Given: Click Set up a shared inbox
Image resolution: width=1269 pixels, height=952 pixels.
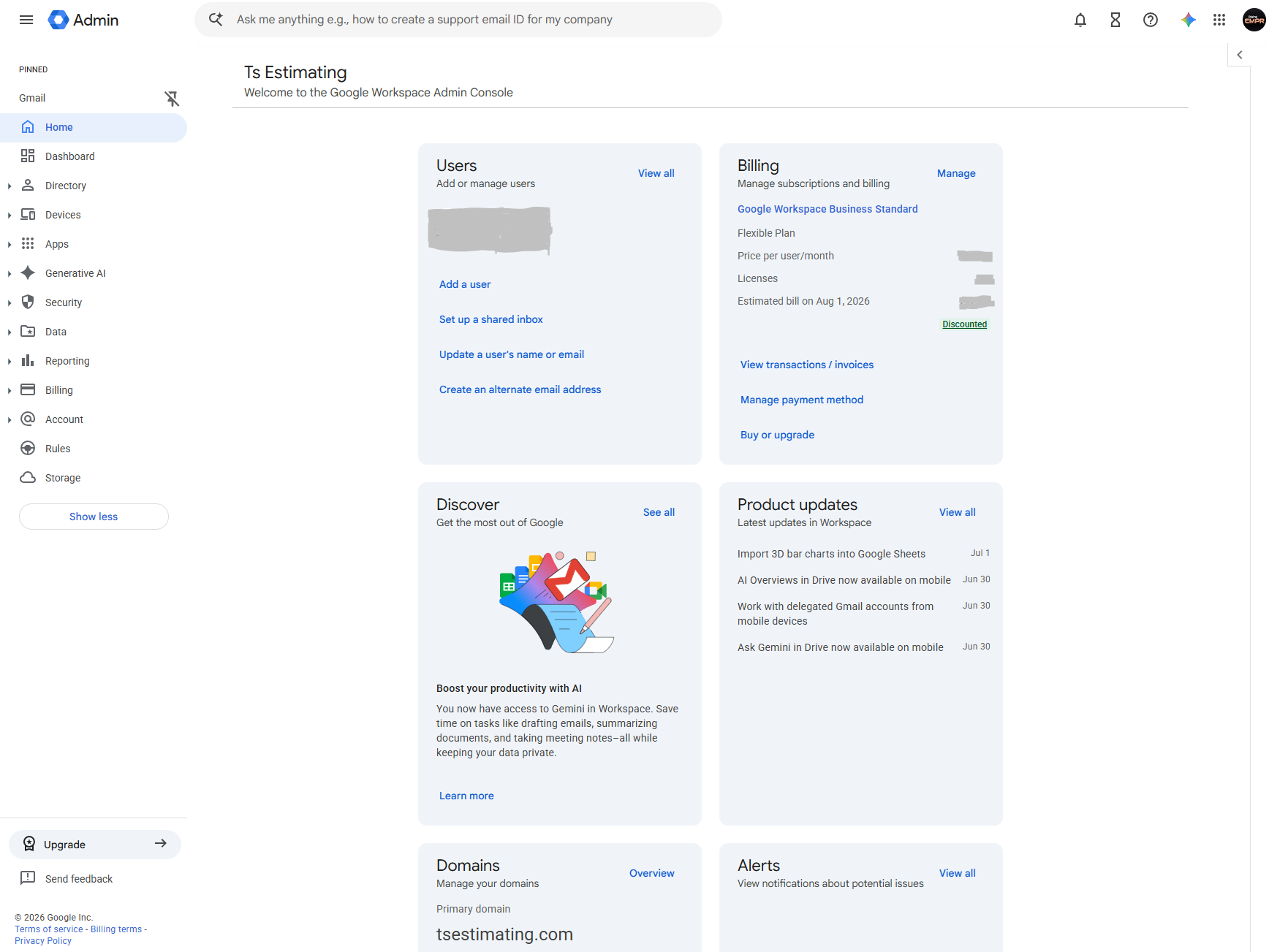Looking at the screenshot, I should 491,319.
